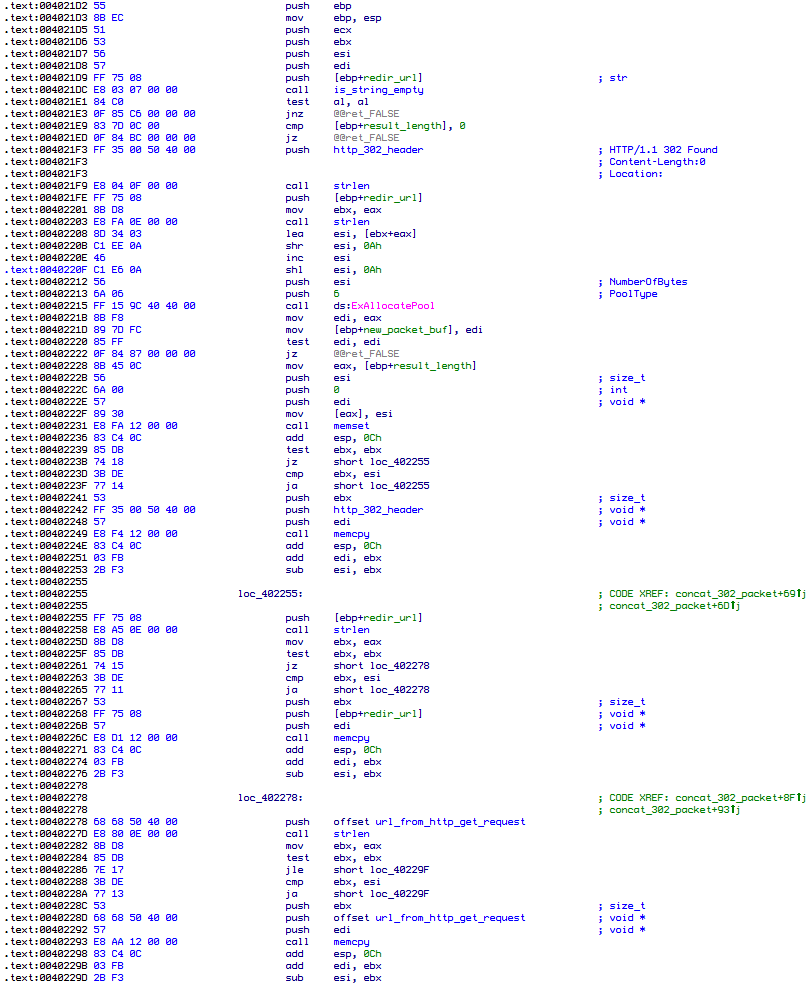The height and width of the screenshot is (987, 812).
Task: Click the strlen call at address 00402258
Action: point(351,630)
